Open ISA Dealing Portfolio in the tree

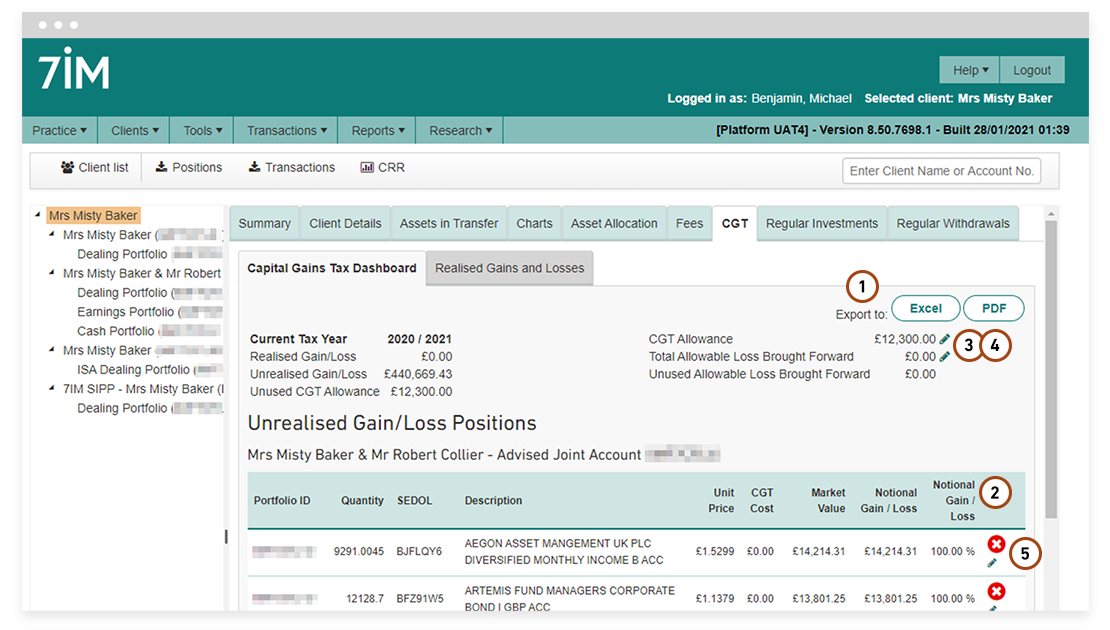tap(134, 370)
